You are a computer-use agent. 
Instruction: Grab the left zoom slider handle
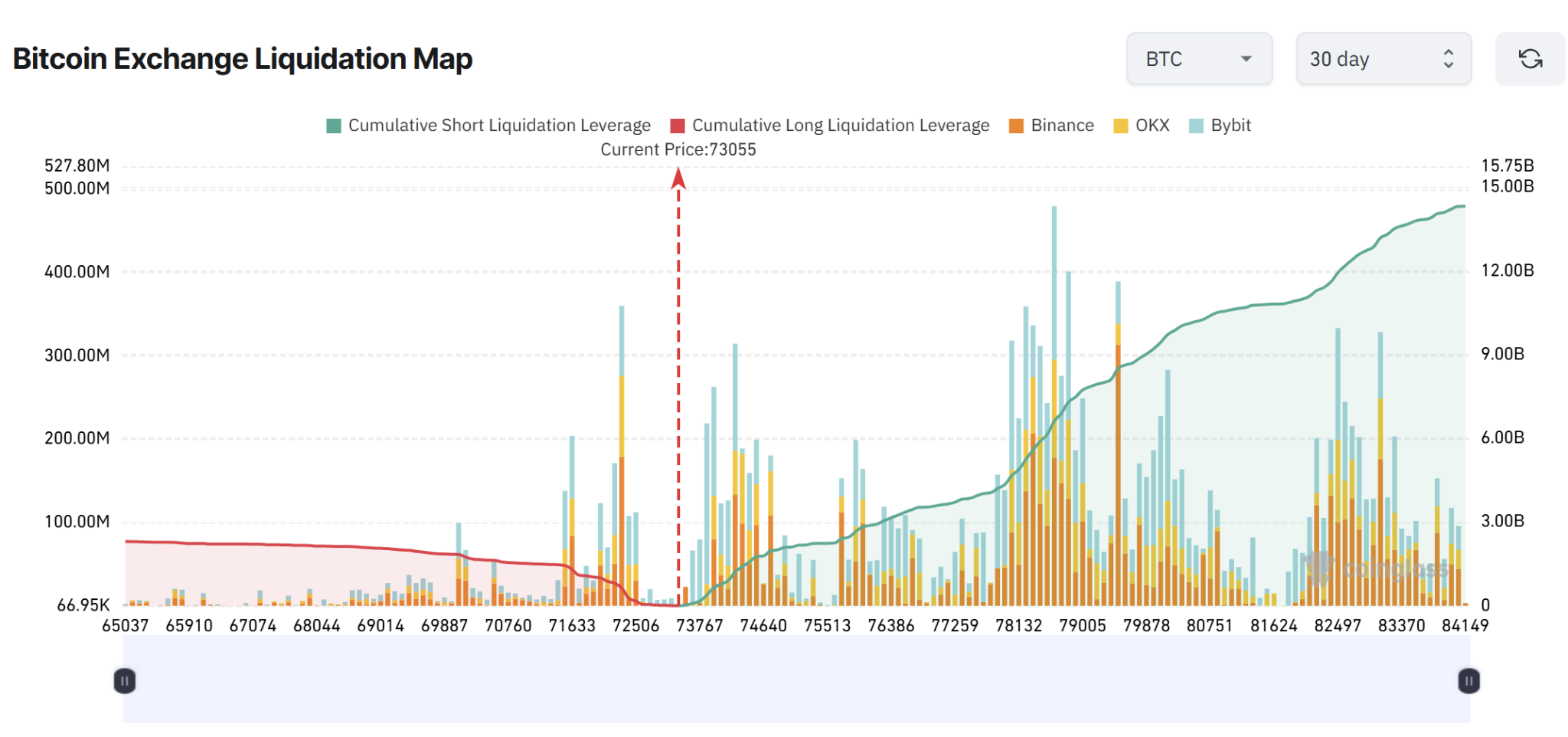(125, 680)
